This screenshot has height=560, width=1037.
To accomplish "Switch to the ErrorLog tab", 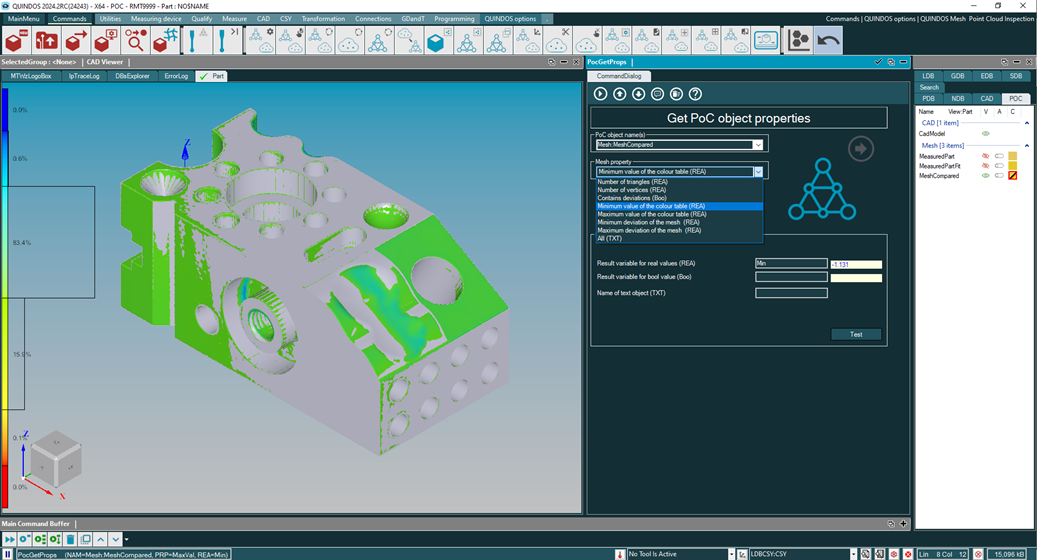I will pos(176,76).
